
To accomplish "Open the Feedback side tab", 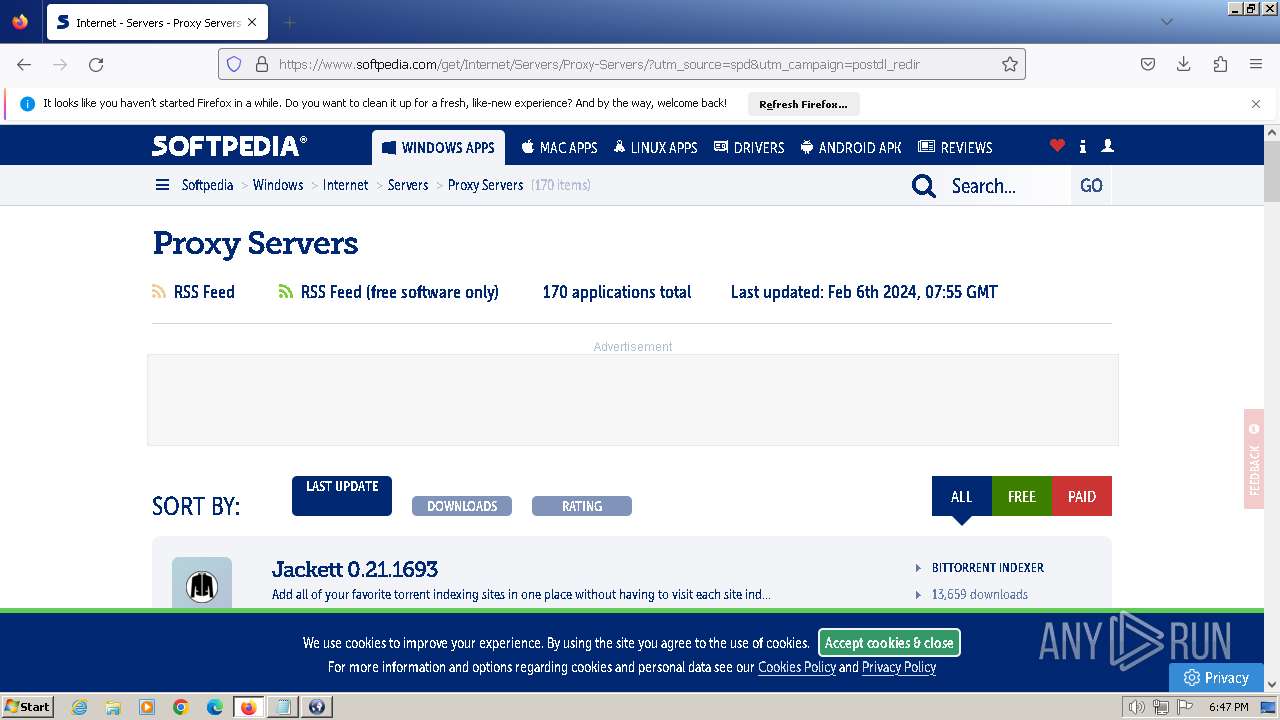I will click(x=1254, y=459).
